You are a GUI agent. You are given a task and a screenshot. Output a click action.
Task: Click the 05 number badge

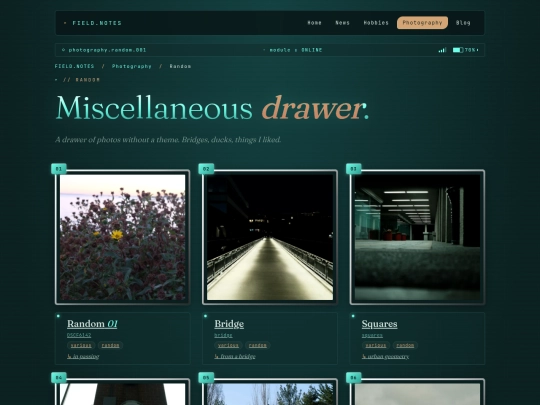[x=206, y=377]
